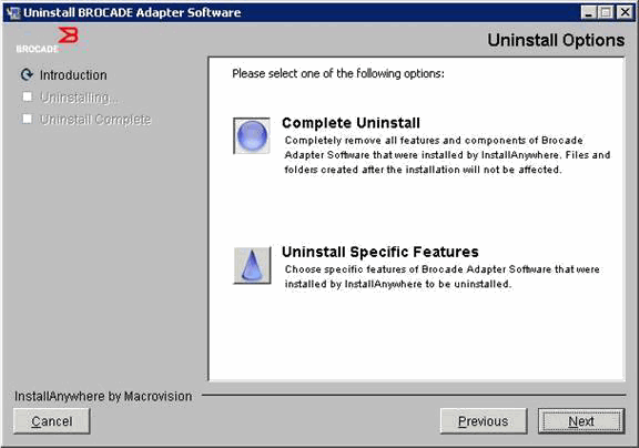Click the Next button

point(581,421)
